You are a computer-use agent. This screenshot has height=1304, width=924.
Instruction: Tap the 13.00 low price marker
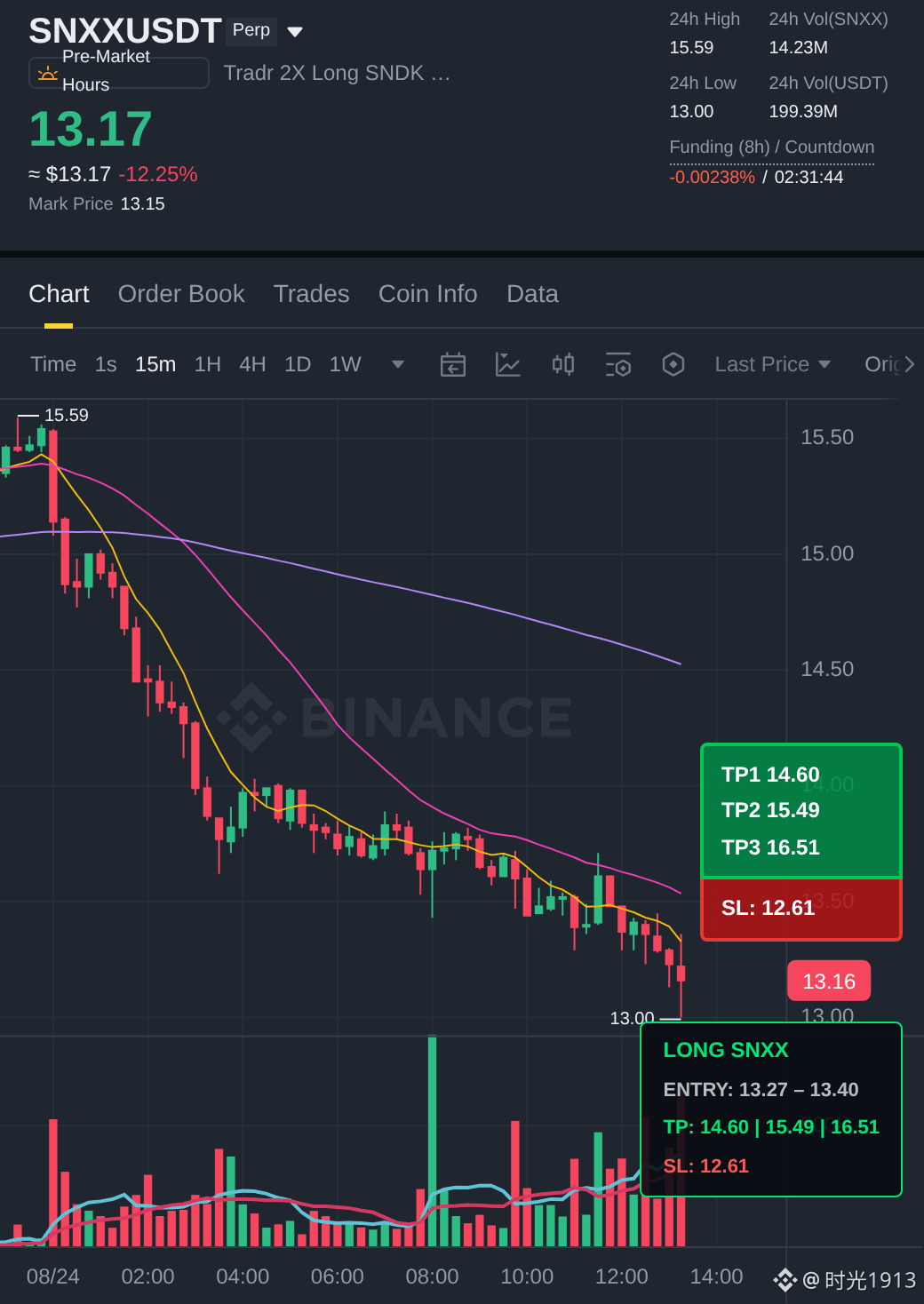point(632,1018)
